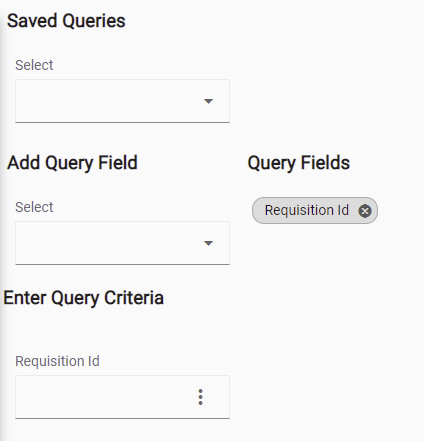Expand the Add Query Field dropdown arrow

point(208,243)
